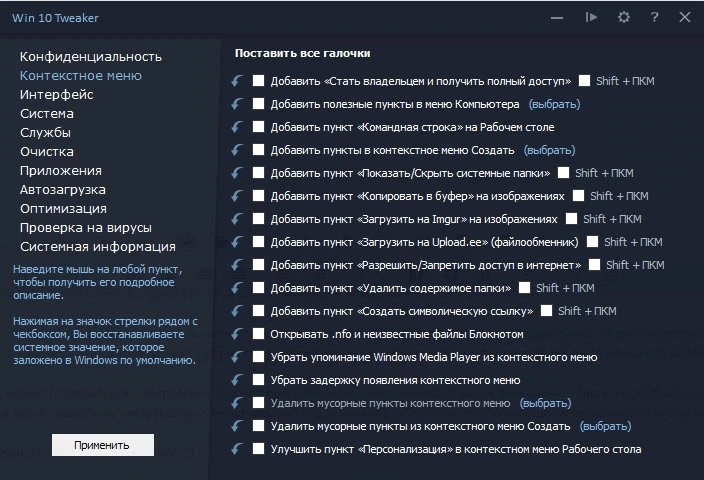Viewport: 704px width, 480px height.
Task: Click the play-bar icon in title bar
Action: (591, 18)
